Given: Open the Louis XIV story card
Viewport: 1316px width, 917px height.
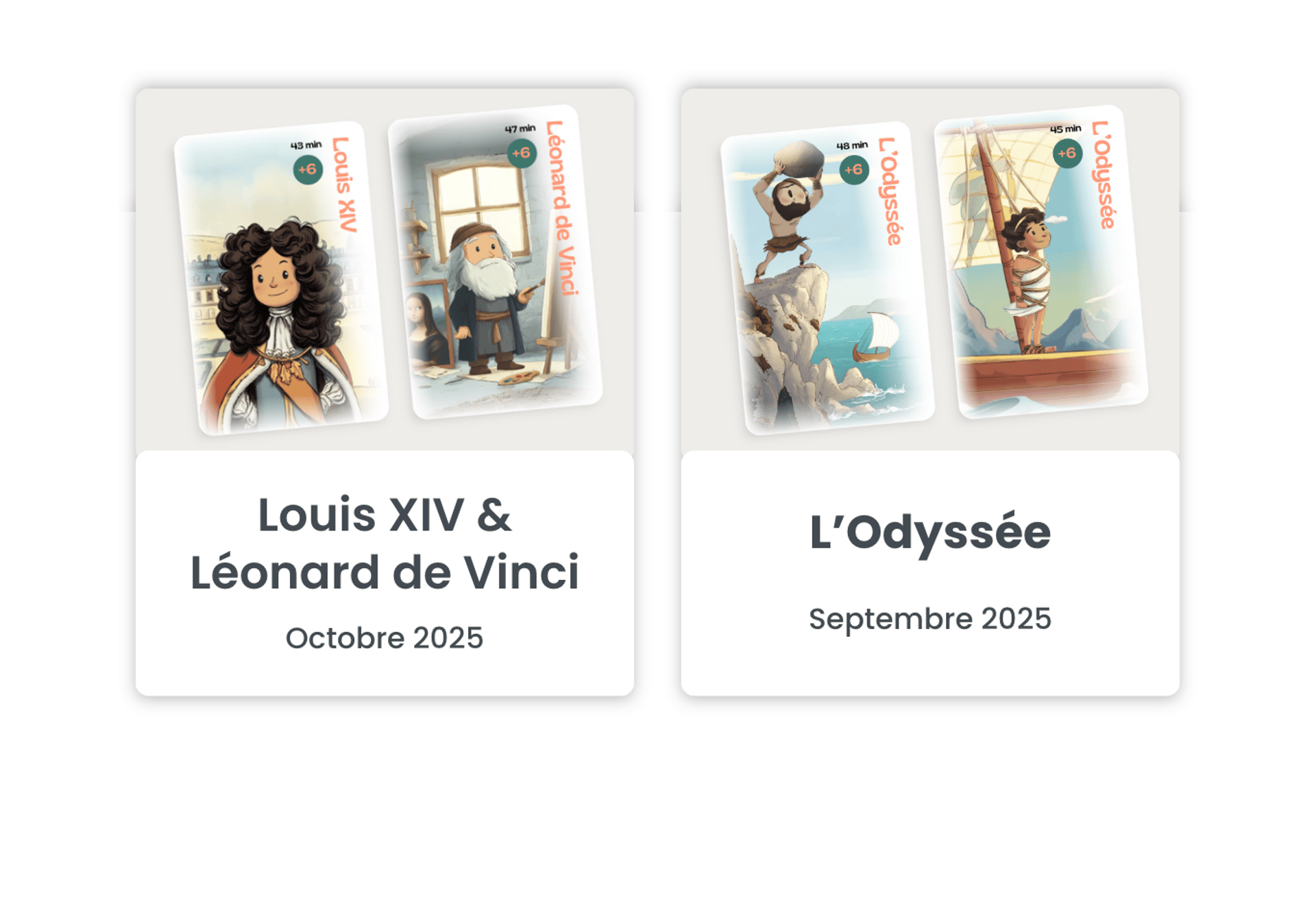Looking at the screenshot, I should (281, 278).
